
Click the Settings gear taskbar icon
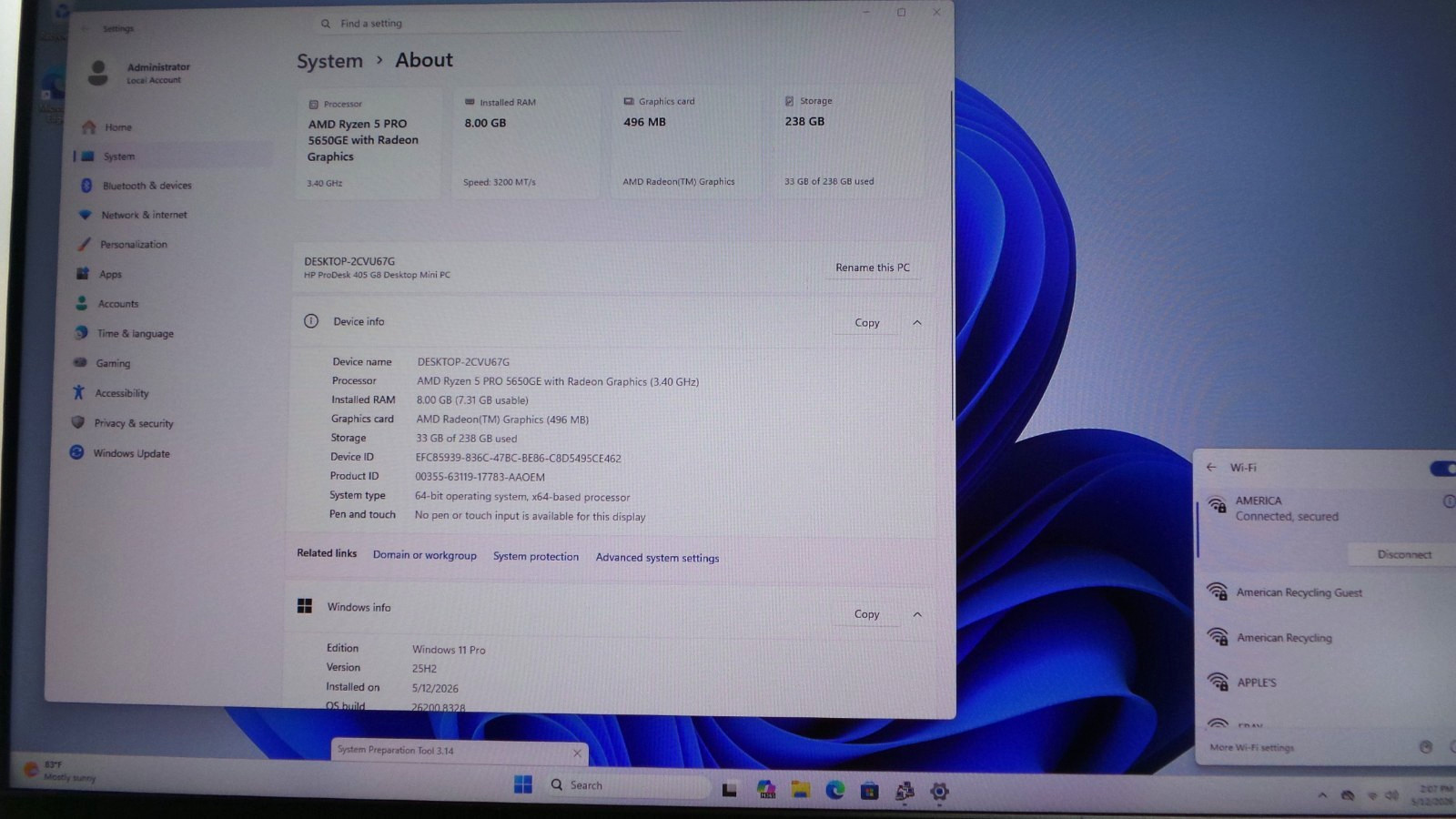[x=940, y=792]
